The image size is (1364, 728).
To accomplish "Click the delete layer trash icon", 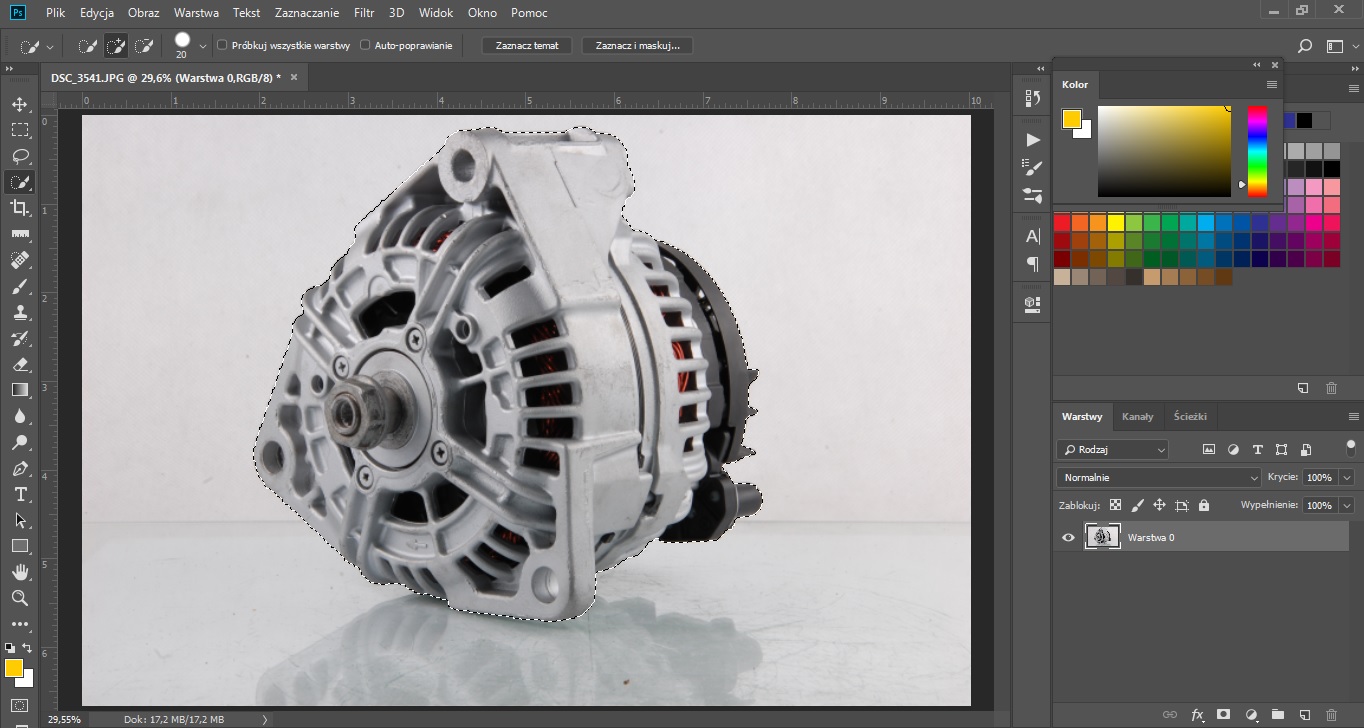I will coord(1330,715).
